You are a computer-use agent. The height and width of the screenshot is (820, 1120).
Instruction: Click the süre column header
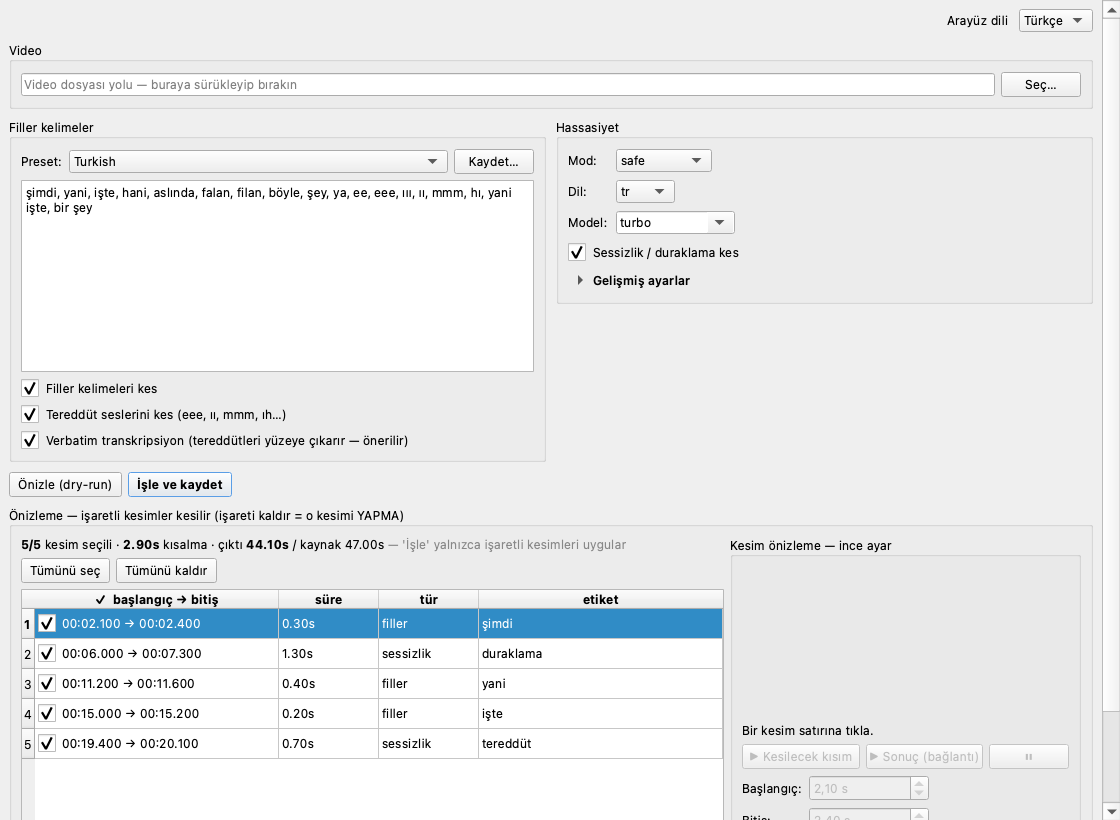pos(329,599)
